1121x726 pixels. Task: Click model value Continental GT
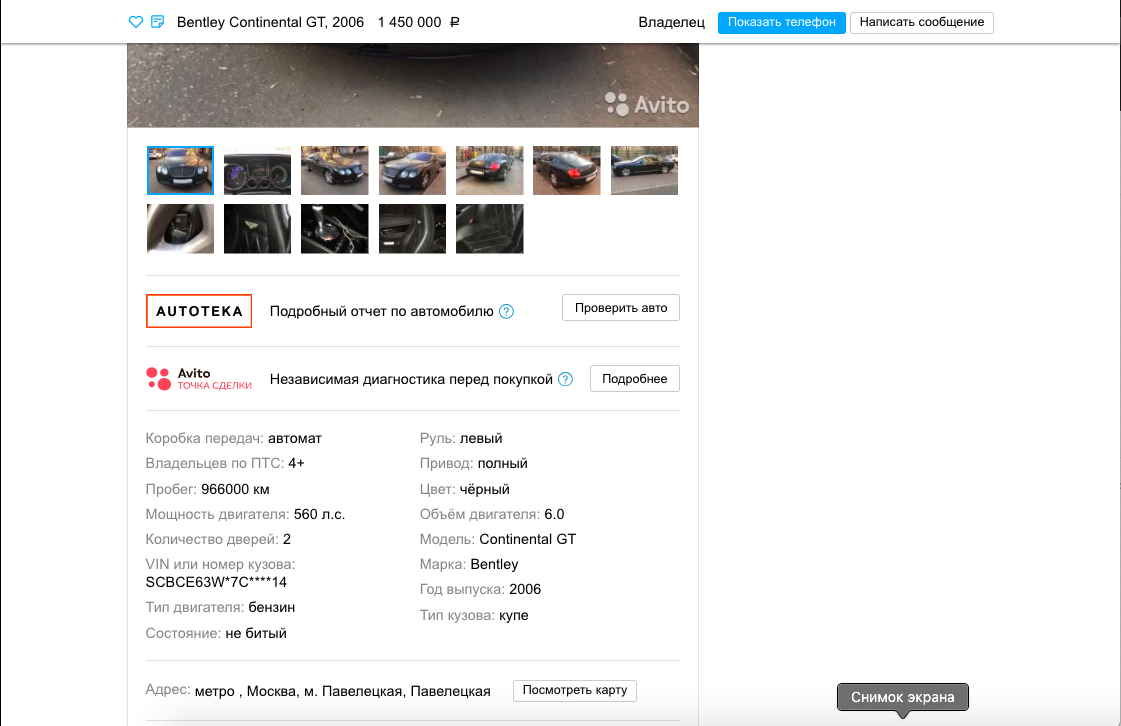pyautogui.click(x=528, y=539)
